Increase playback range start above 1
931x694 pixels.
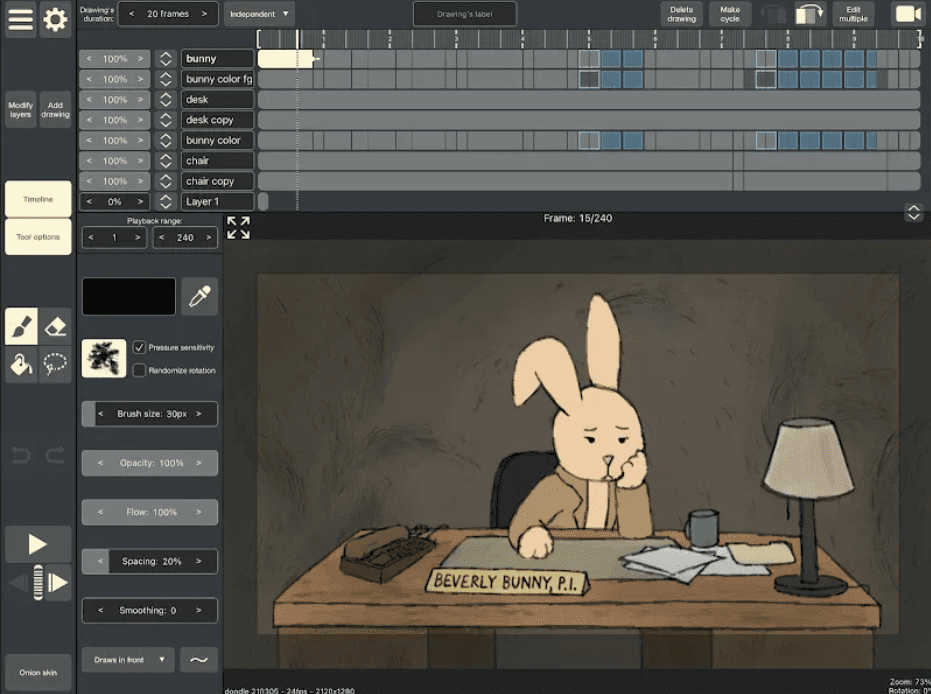[x=138, y=237]
